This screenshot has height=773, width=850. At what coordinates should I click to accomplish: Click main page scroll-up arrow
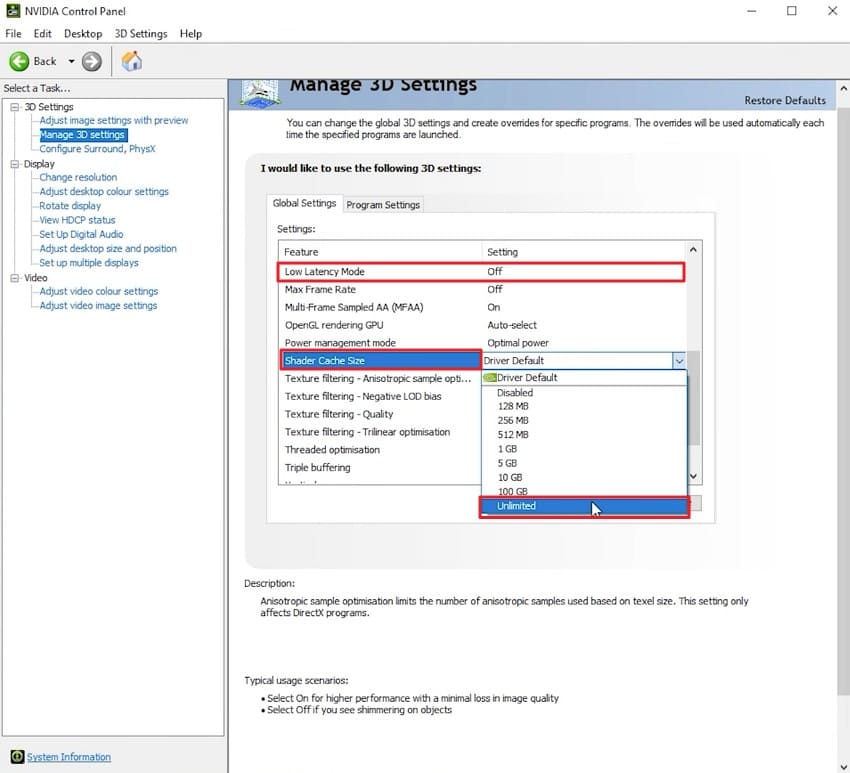point(843,88)
